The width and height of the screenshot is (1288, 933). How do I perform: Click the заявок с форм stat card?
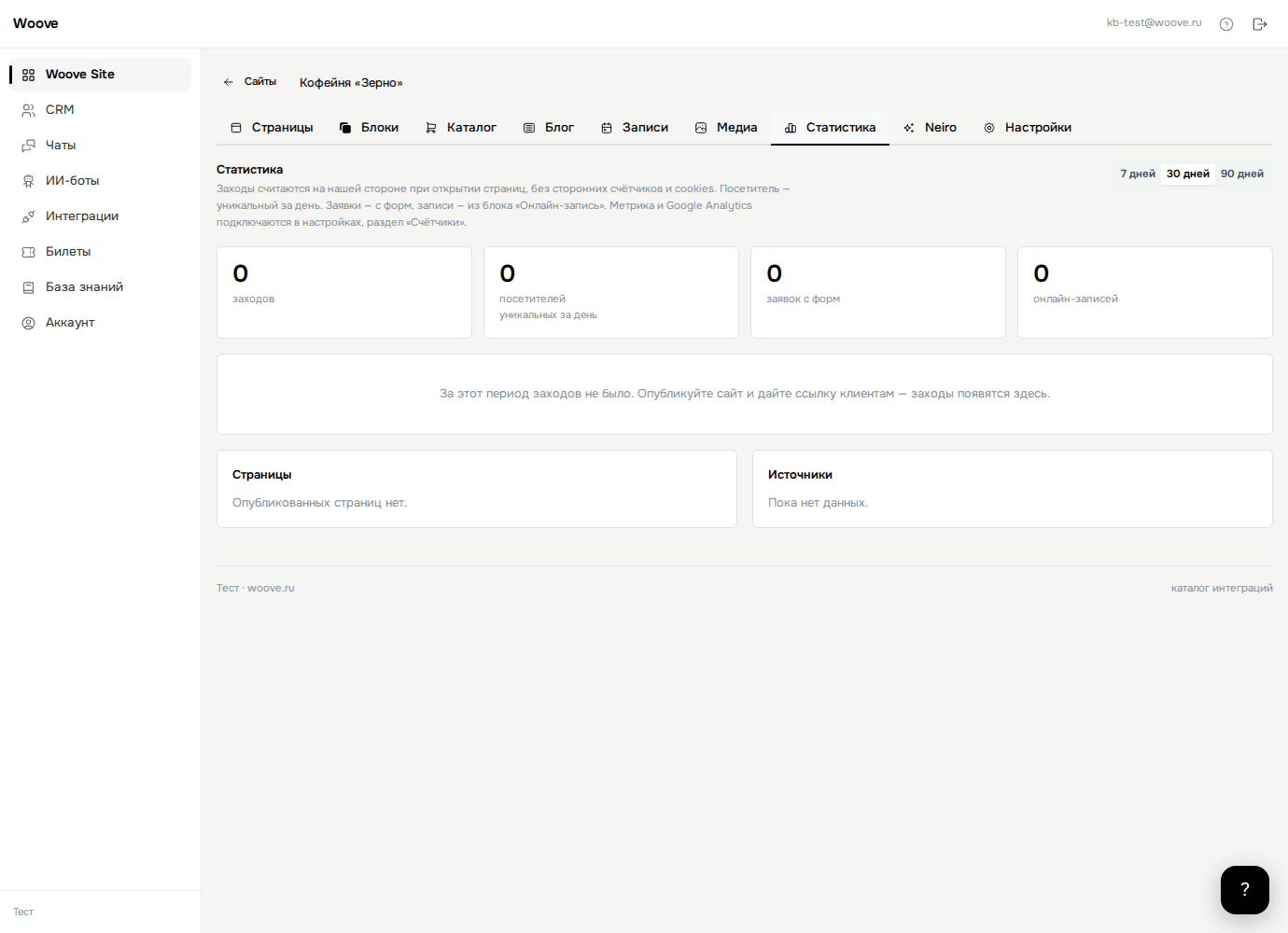[878, 292]
